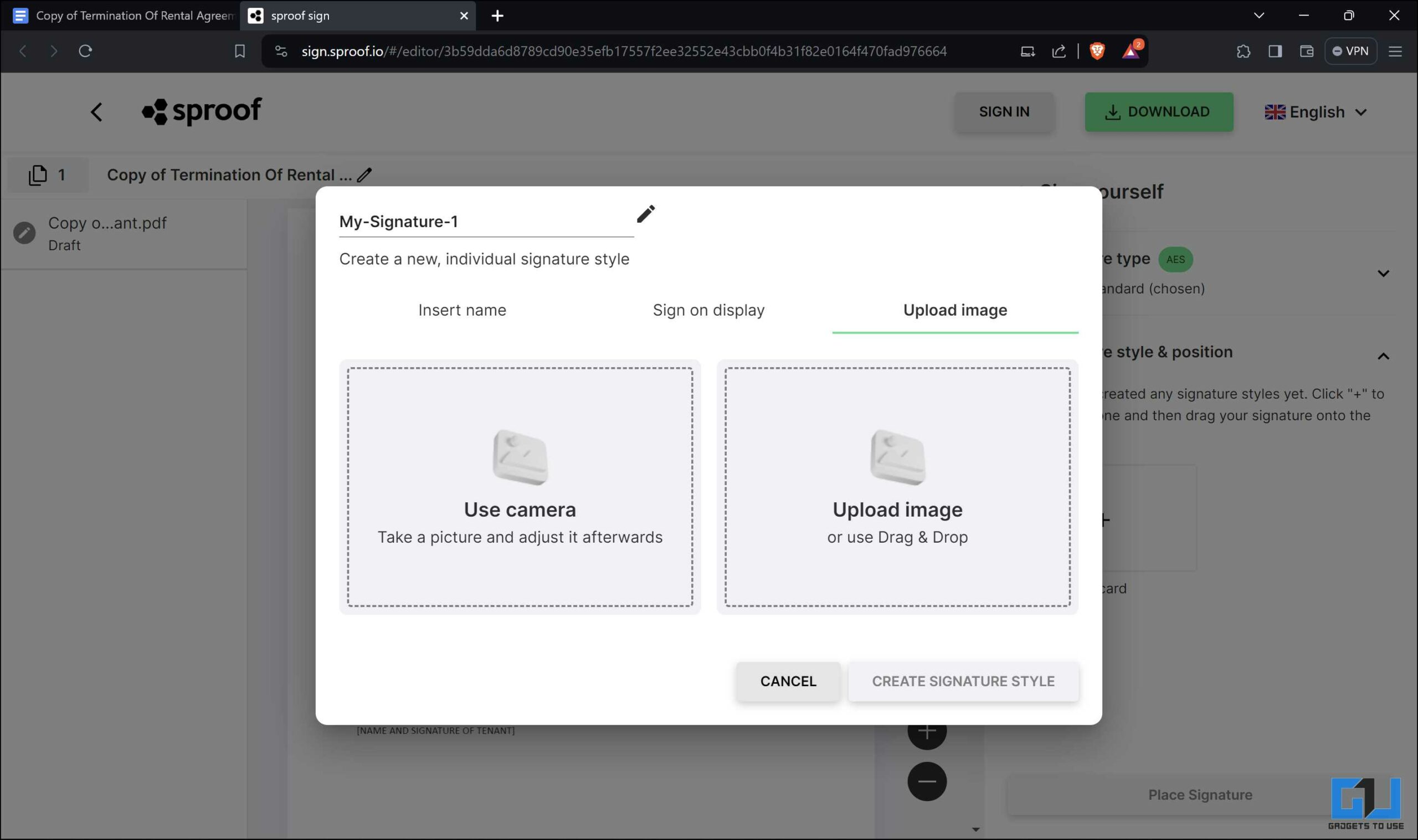This screenshot has width=1418, height=840.
Task: Click the Place Signature button
Action: tap(1200, 795)
